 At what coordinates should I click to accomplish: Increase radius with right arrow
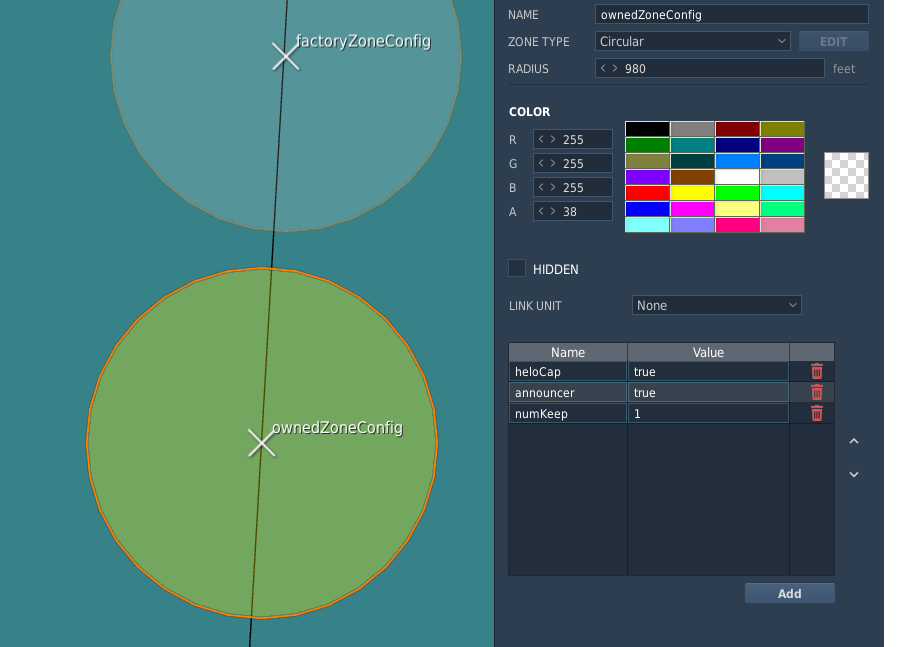tap(615, 68)
